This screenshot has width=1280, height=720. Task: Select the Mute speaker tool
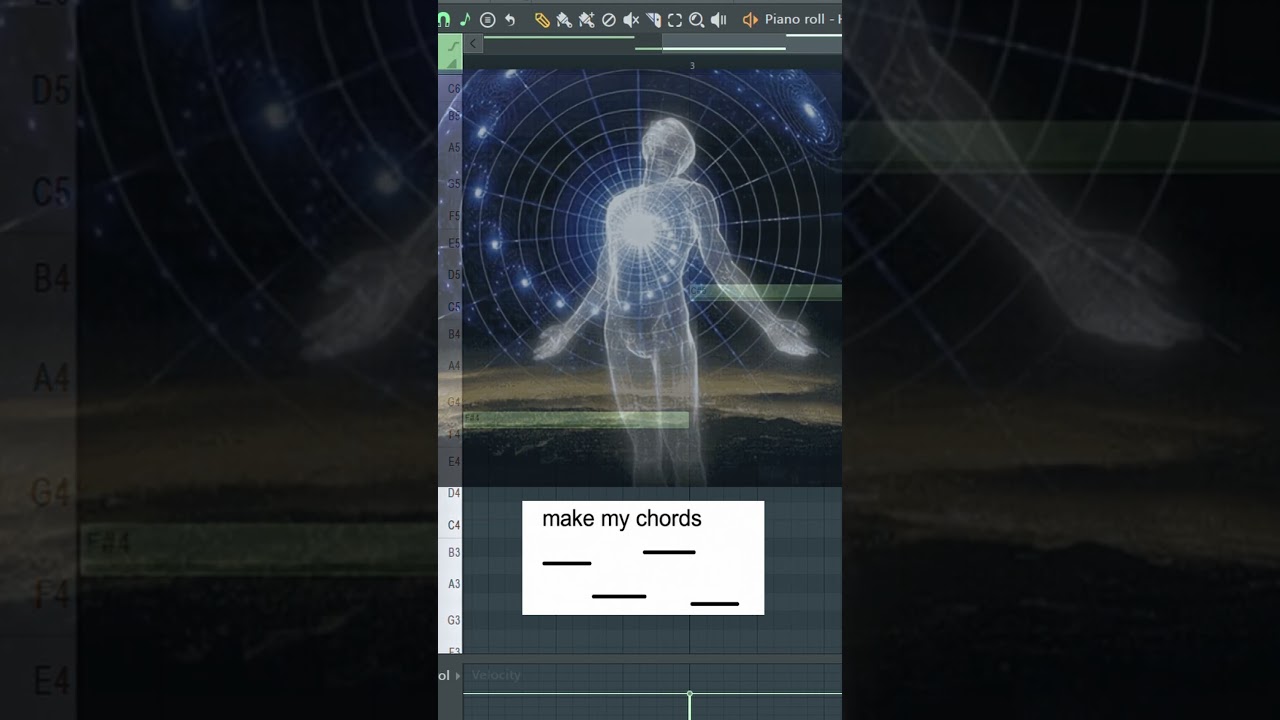coord(631,19)
